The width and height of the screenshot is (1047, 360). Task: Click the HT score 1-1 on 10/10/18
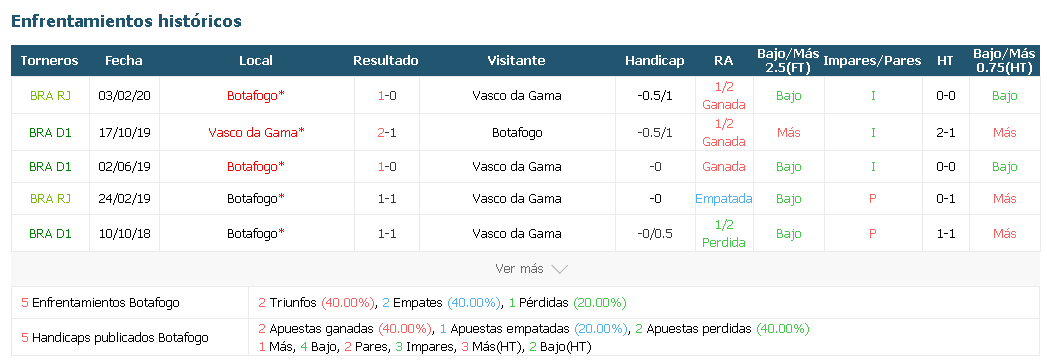tap(945, 234)
